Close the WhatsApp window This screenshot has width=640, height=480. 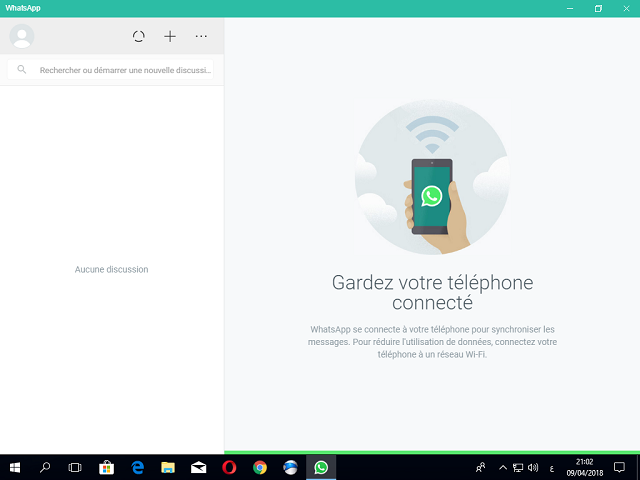(x=626, y=8)
